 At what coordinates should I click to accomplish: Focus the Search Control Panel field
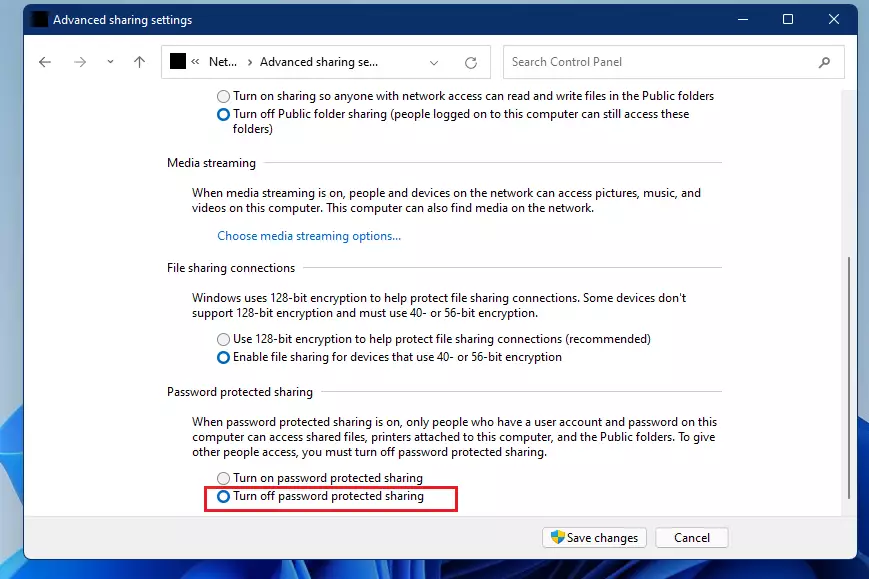click(x=673, y=62)
